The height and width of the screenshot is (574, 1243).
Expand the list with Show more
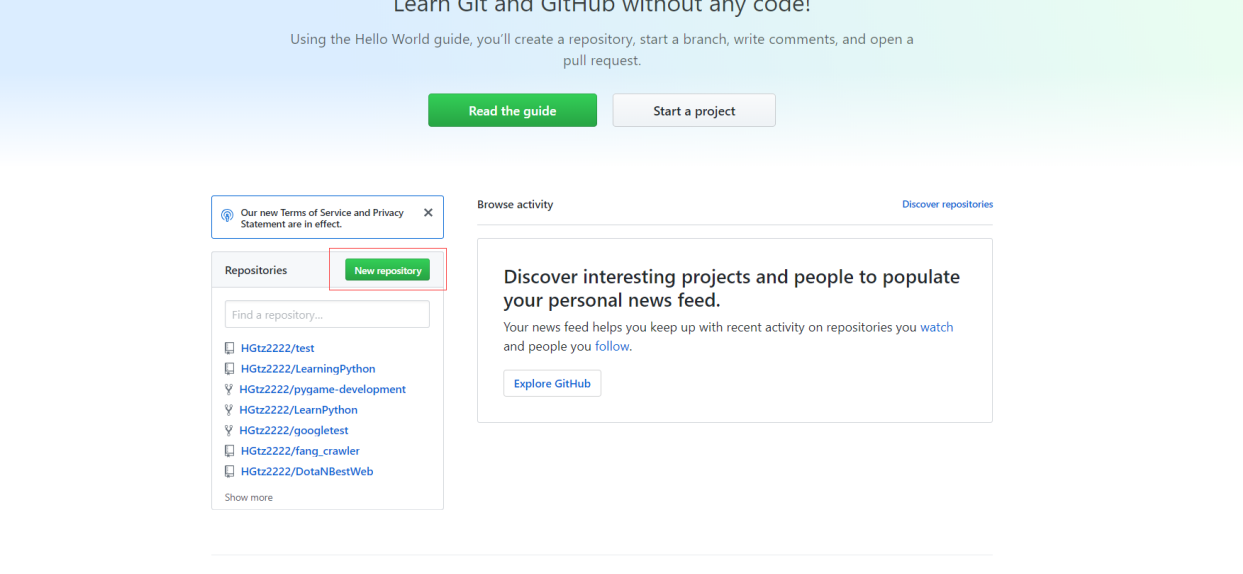click(248, 497)
